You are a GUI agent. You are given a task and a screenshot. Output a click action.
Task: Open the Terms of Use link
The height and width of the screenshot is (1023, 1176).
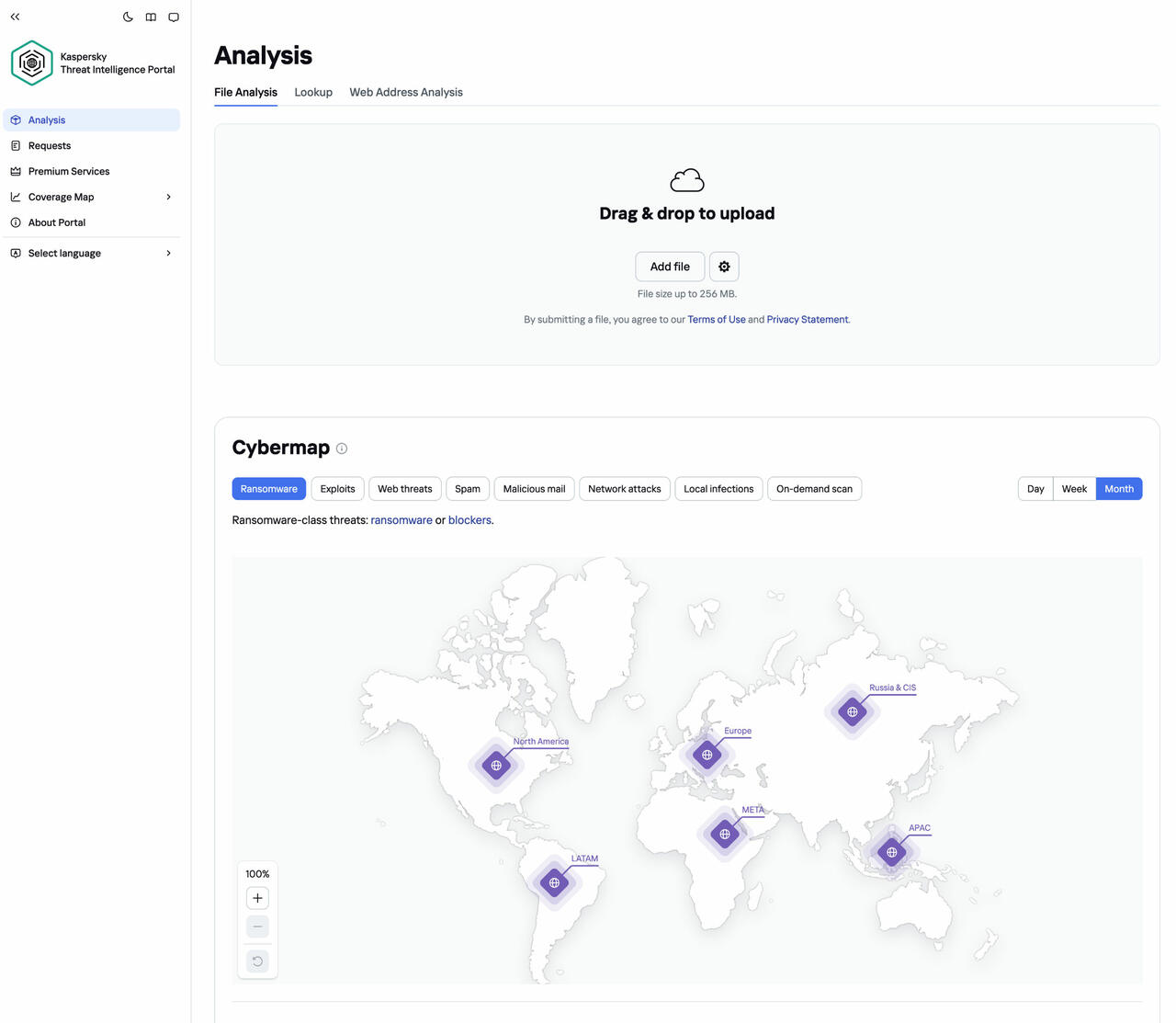point(716,320)
